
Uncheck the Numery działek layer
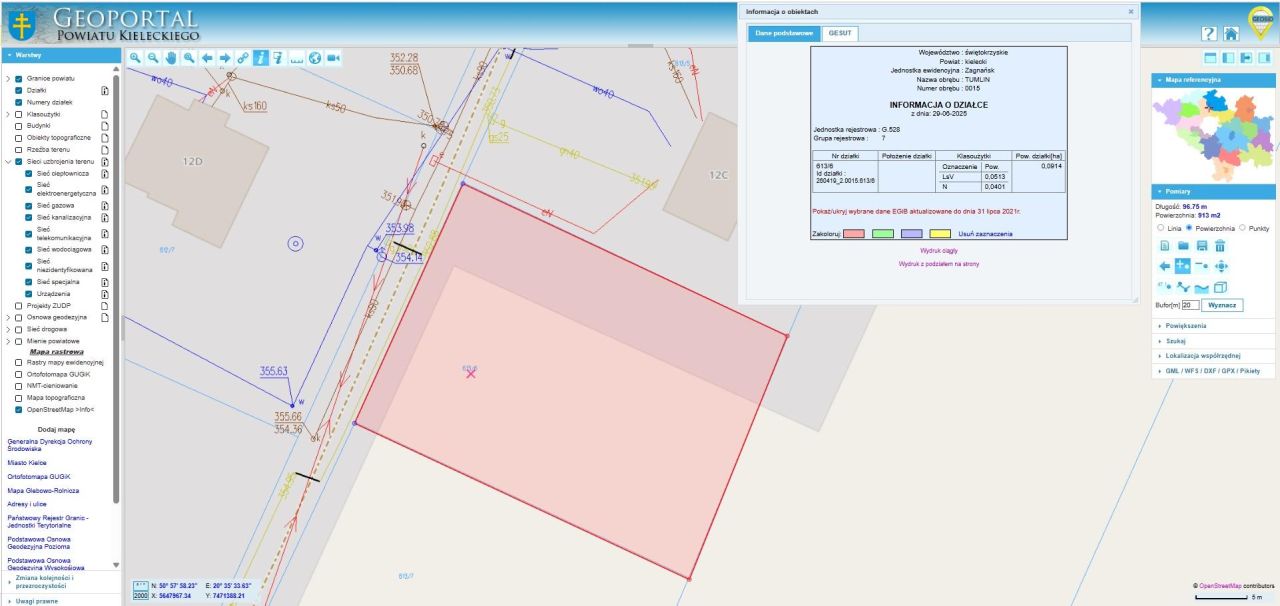coord(18,102)
